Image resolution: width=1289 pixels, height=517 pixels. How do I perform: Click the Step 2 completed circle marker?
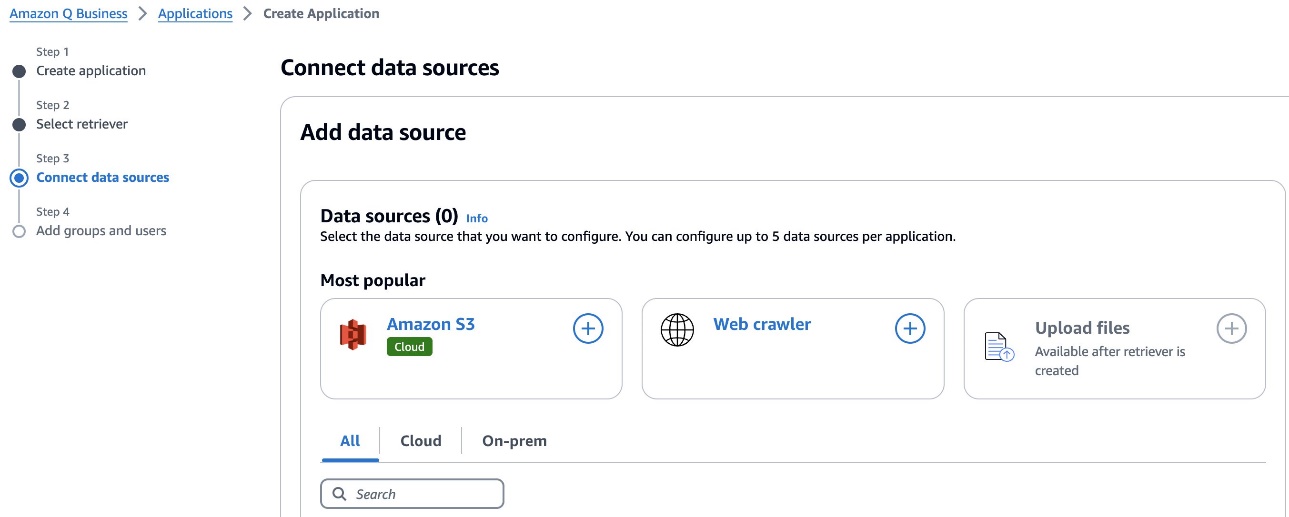[18, 125]
